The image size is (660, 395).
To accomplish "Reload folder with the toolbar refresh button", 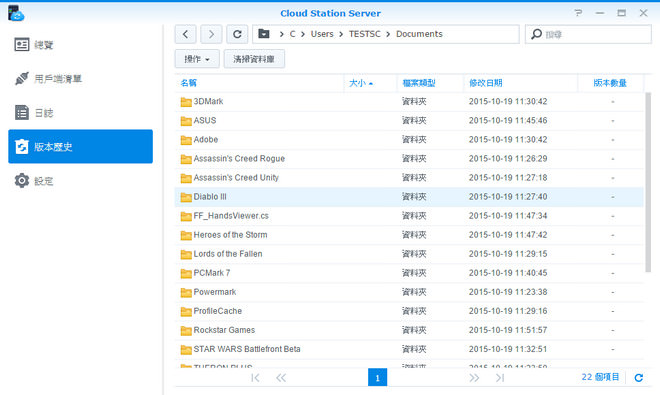I will pos(237,34).
